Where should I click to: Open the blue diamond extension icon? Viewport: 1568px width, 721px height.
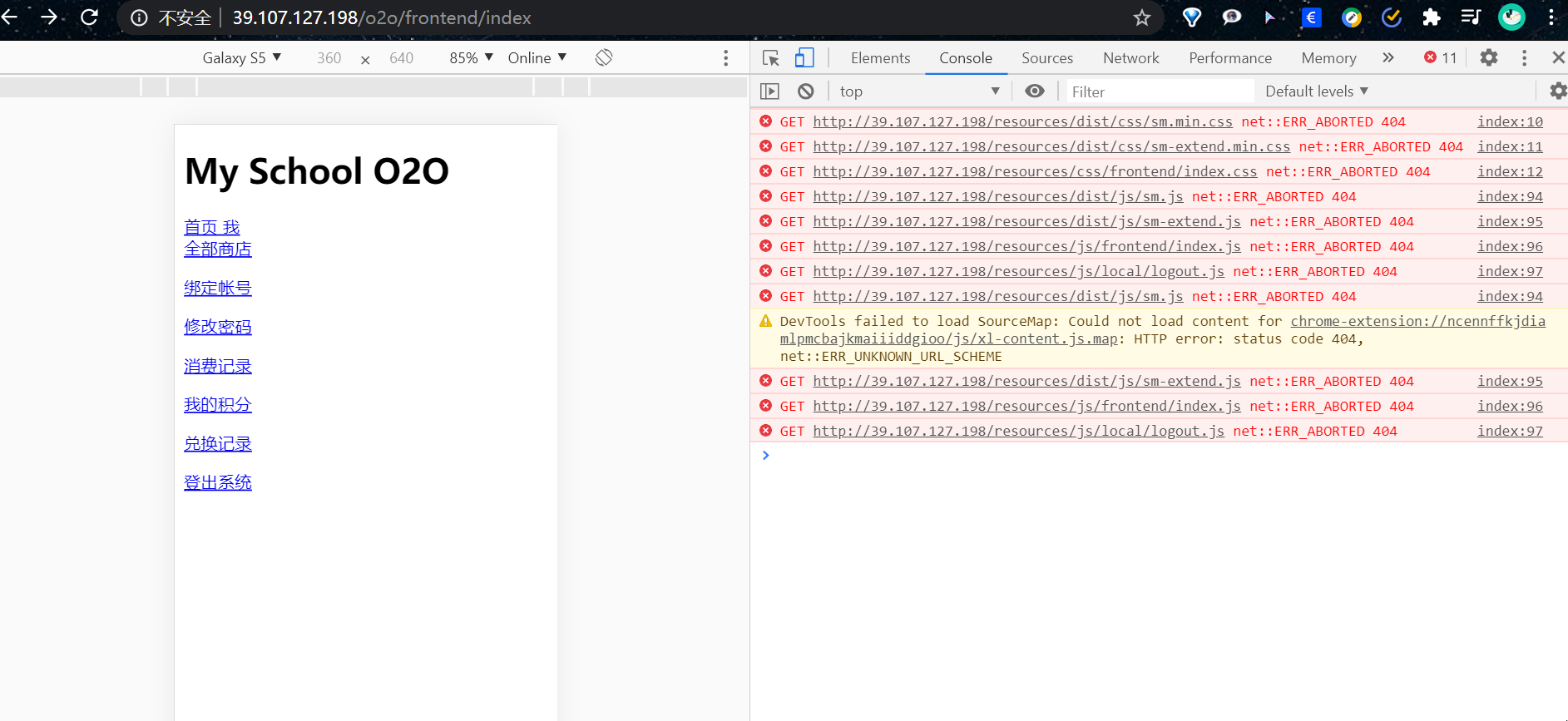[1191, 17]
